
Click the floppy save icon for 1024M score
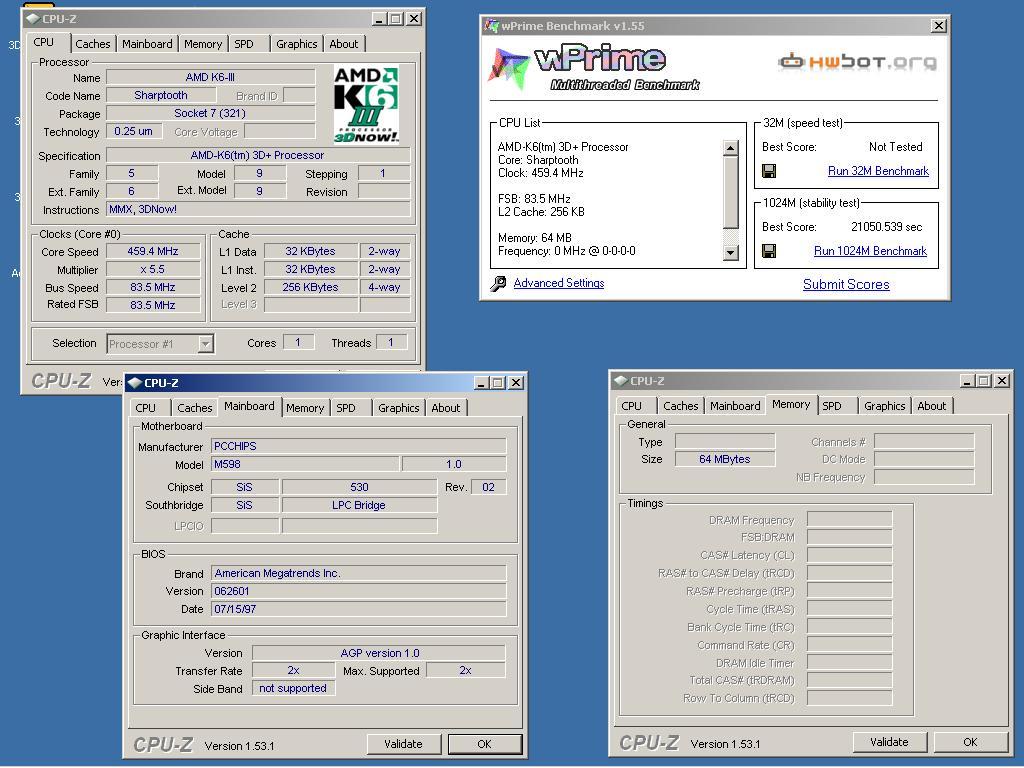[x=769, y=251]
